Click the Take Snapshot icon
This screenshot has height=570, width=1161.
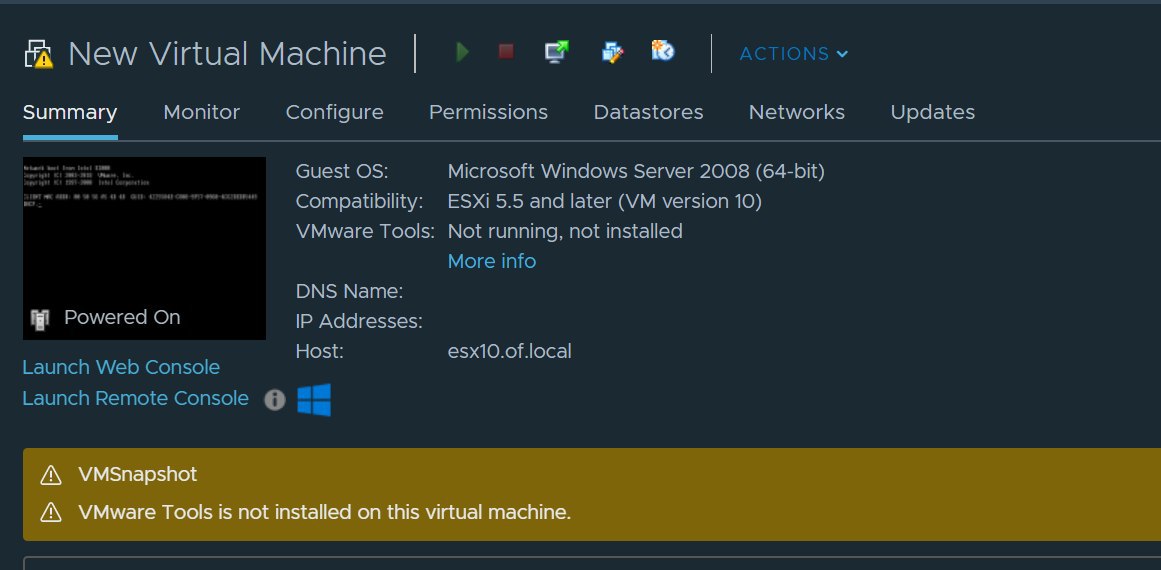tap(663, 50)
